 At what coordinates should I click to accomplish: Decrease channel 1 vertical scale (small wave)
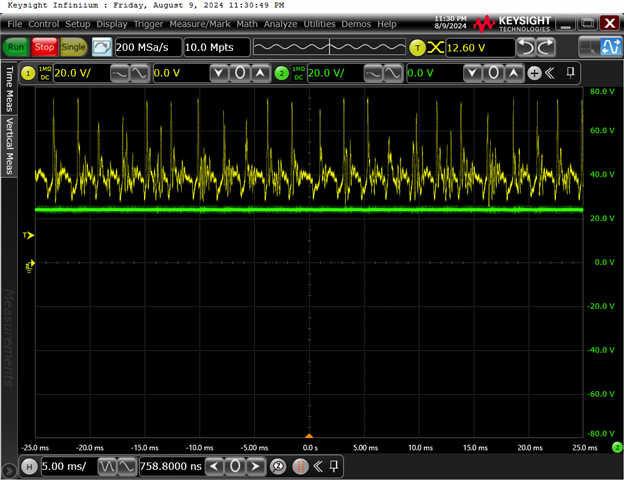pyautogui.click(x=119, y=73)
